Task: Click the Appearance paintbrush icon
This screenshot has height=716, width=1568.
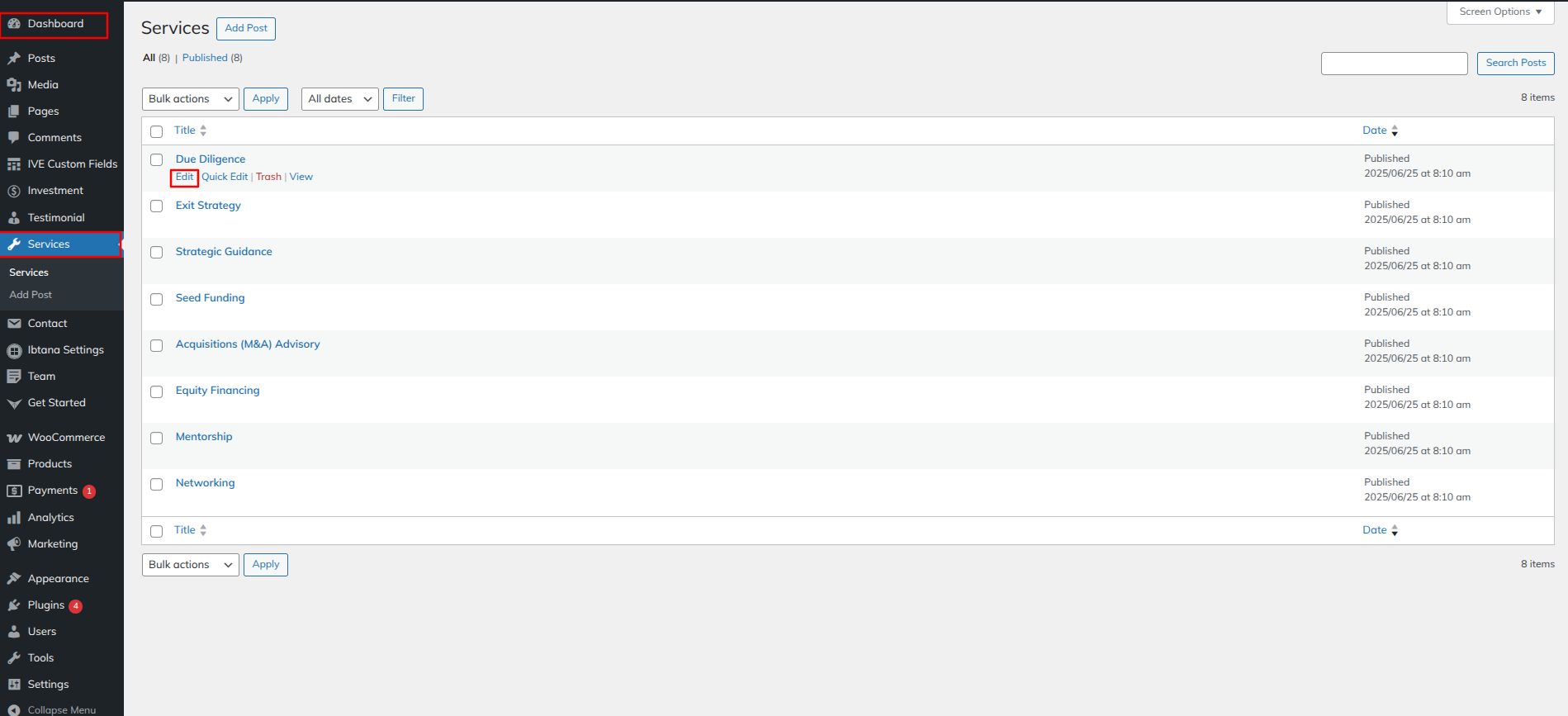Action: pyautogui.click(x=14, y=579)
